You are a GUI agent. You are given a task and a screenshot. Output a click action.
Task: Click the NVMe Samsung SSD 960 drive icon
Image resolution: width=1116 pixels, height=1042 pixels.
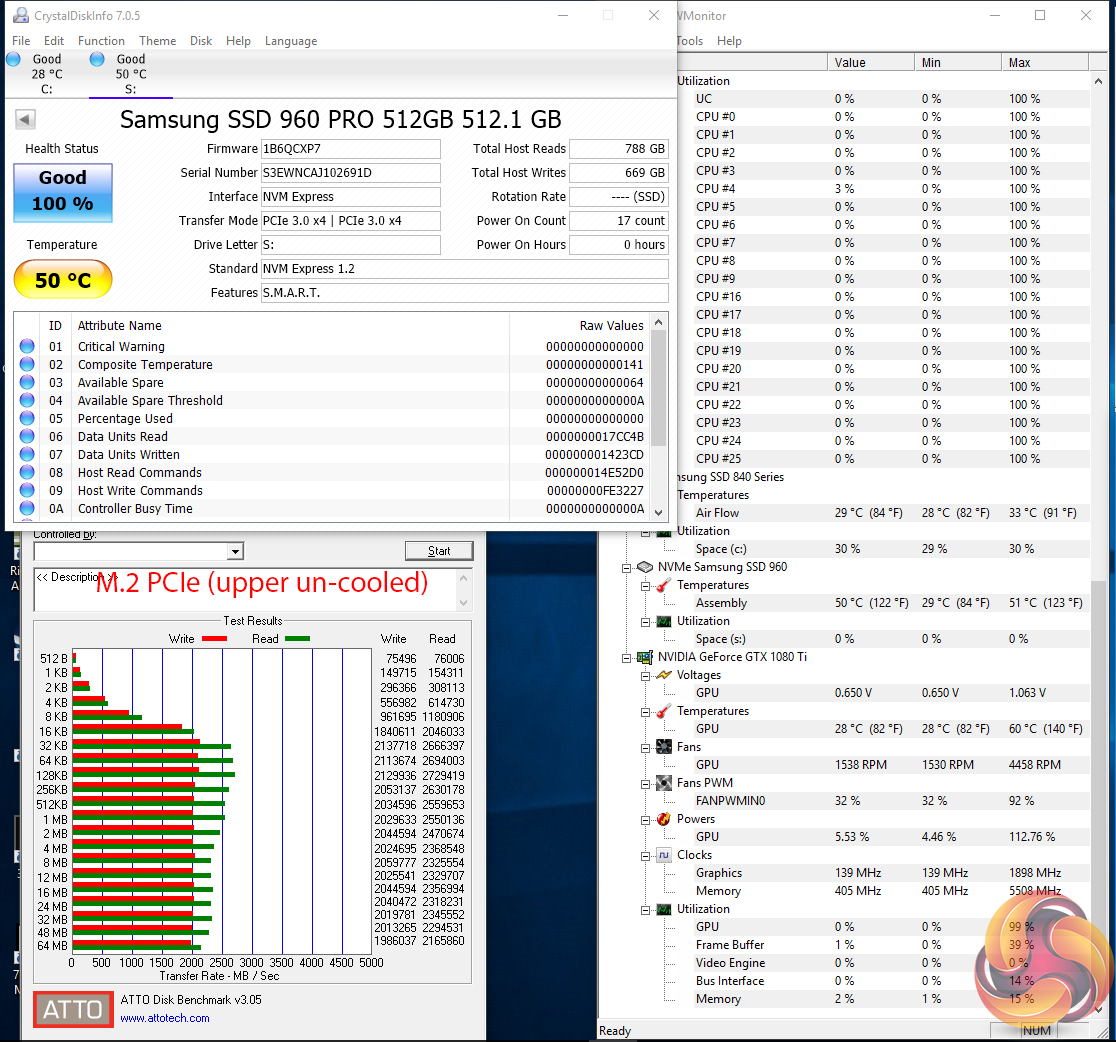click(645, 567)
